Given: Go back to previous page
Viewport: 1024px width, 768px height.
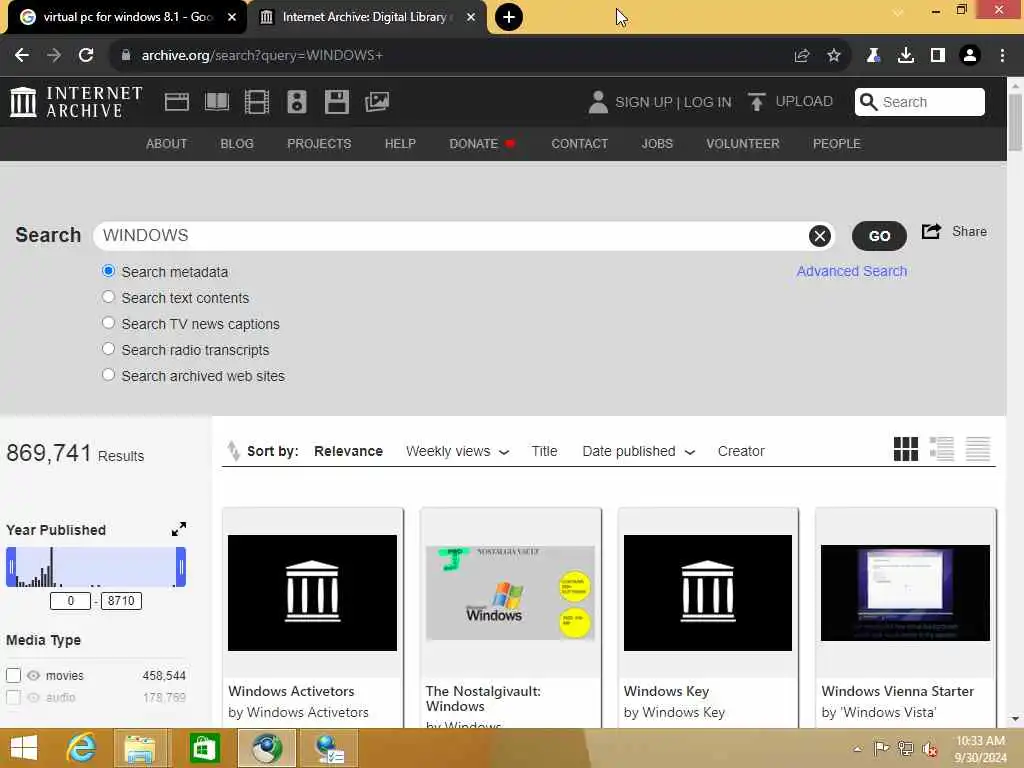Looking at the screenshot, I should [x=22, y=56].
